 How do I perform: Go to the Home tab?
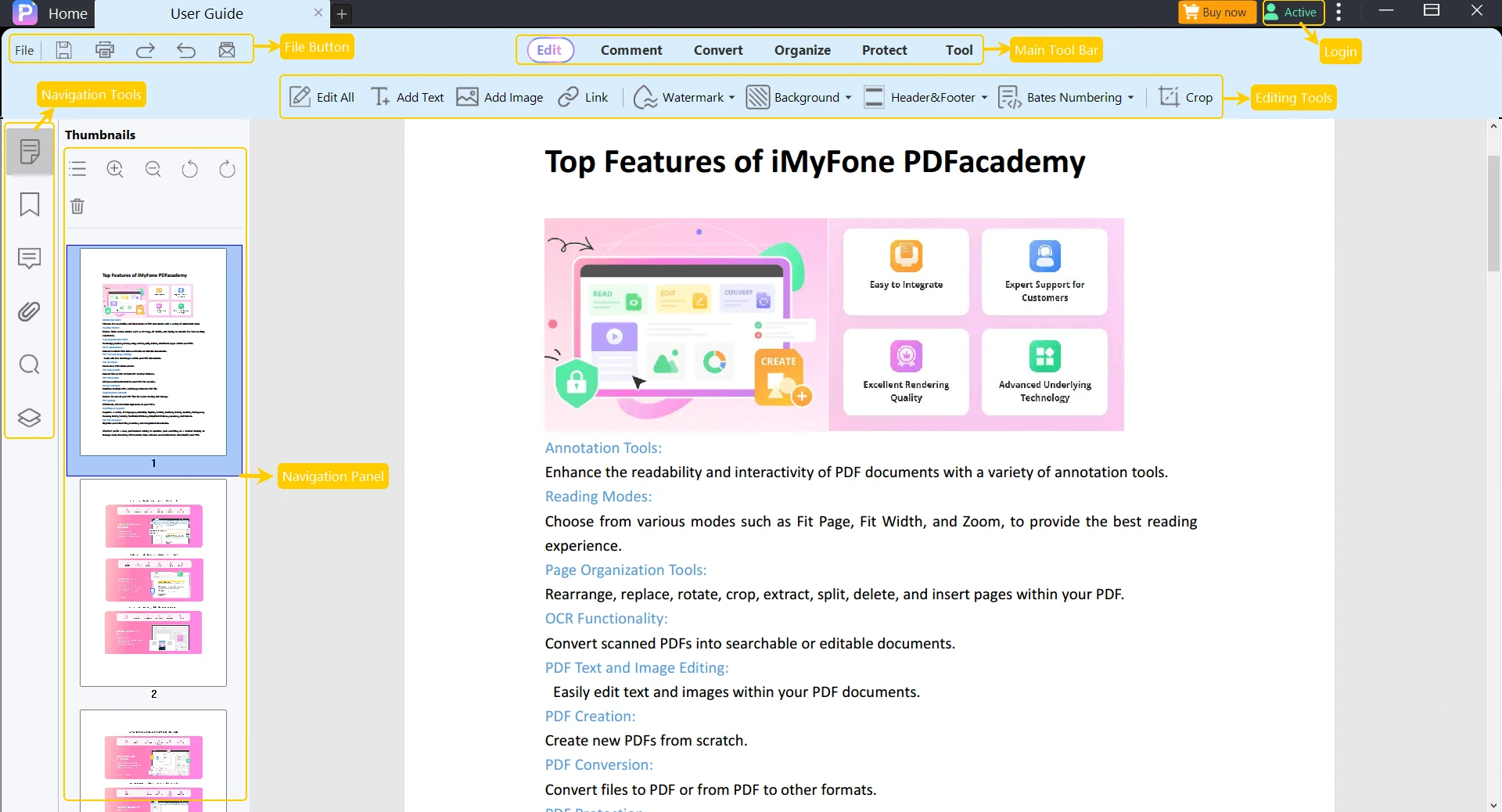[x=68, y=13]
